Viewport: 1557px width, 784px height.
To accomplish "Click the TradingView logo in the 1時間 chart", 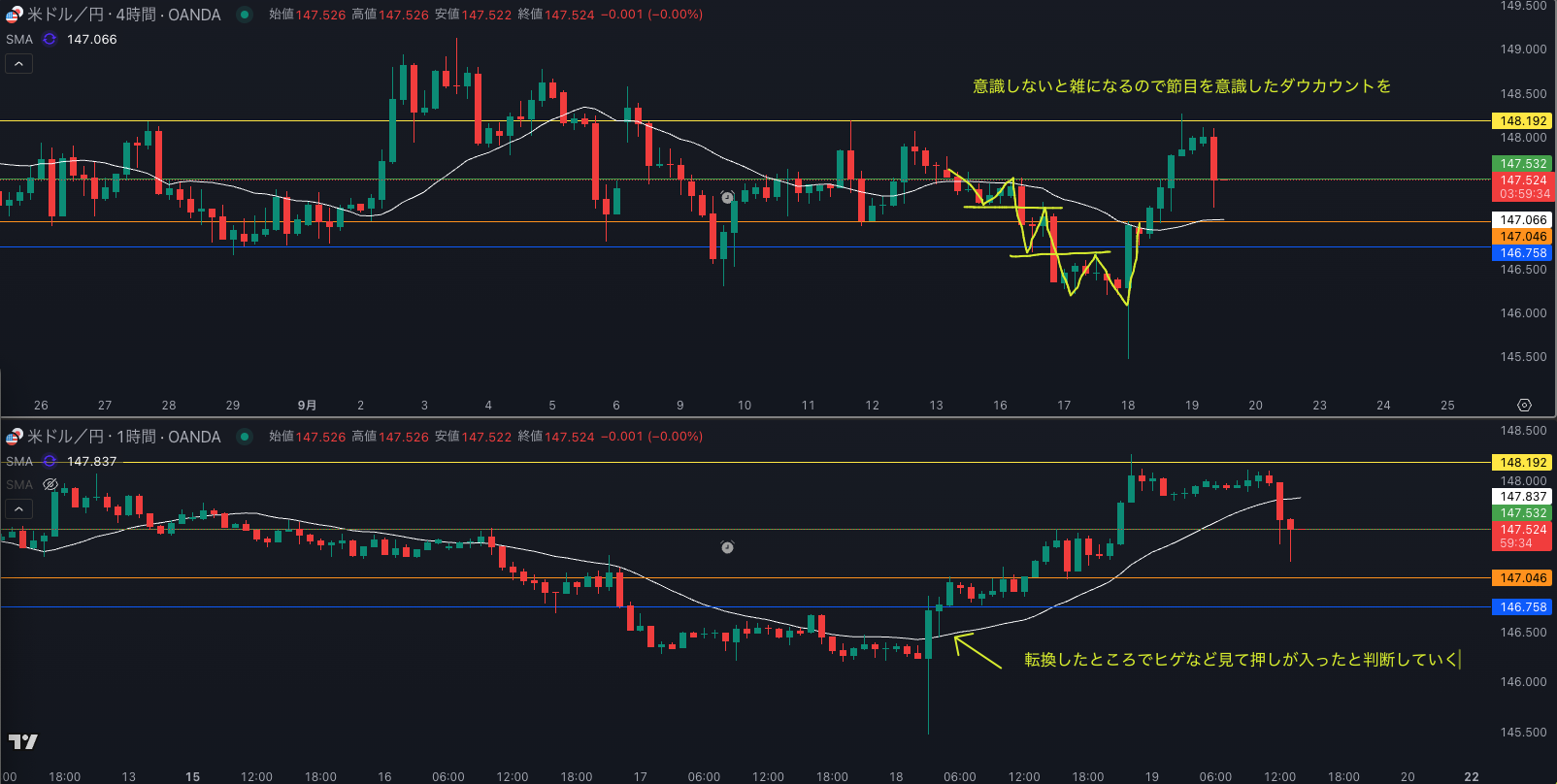I will click(22, 741).
